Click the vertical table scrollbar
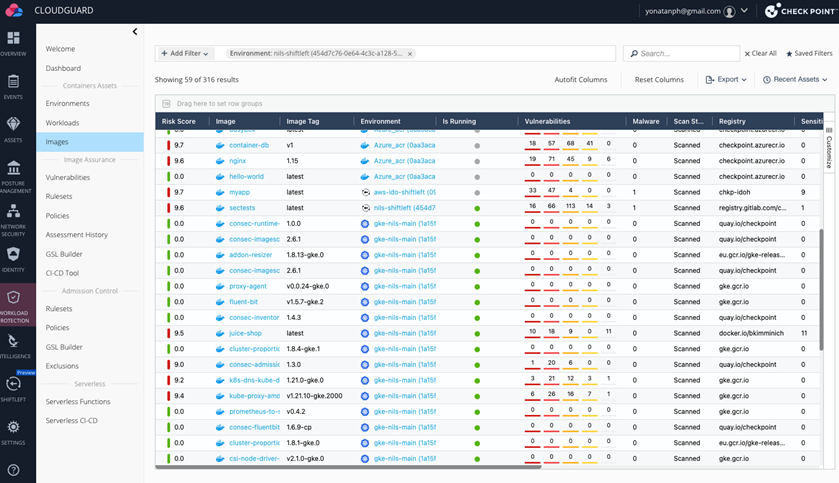 pyautogui.click(x=821, y=290)
